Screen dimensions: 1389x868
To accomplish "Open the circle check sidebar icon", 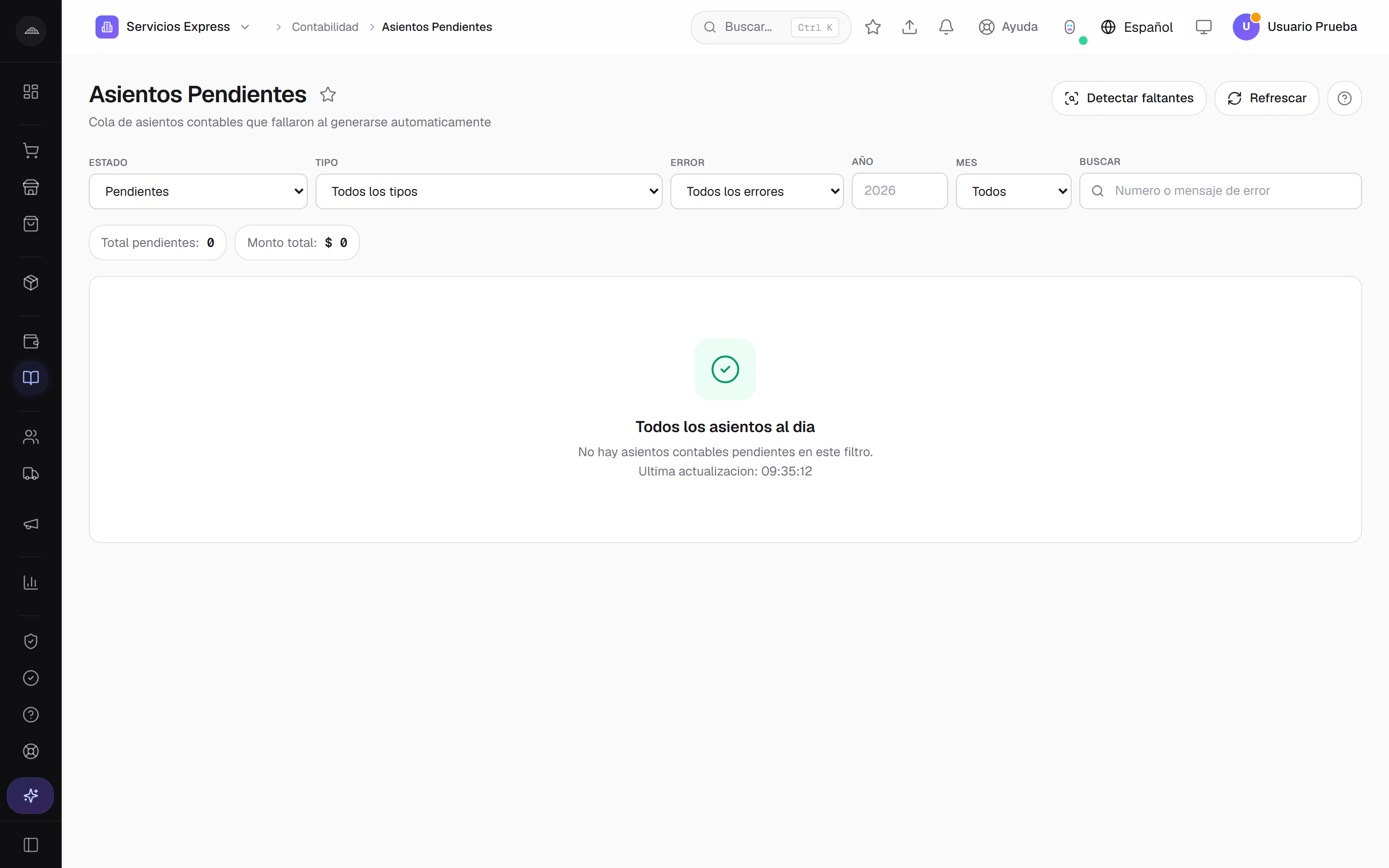I will [x=31, y=678].
